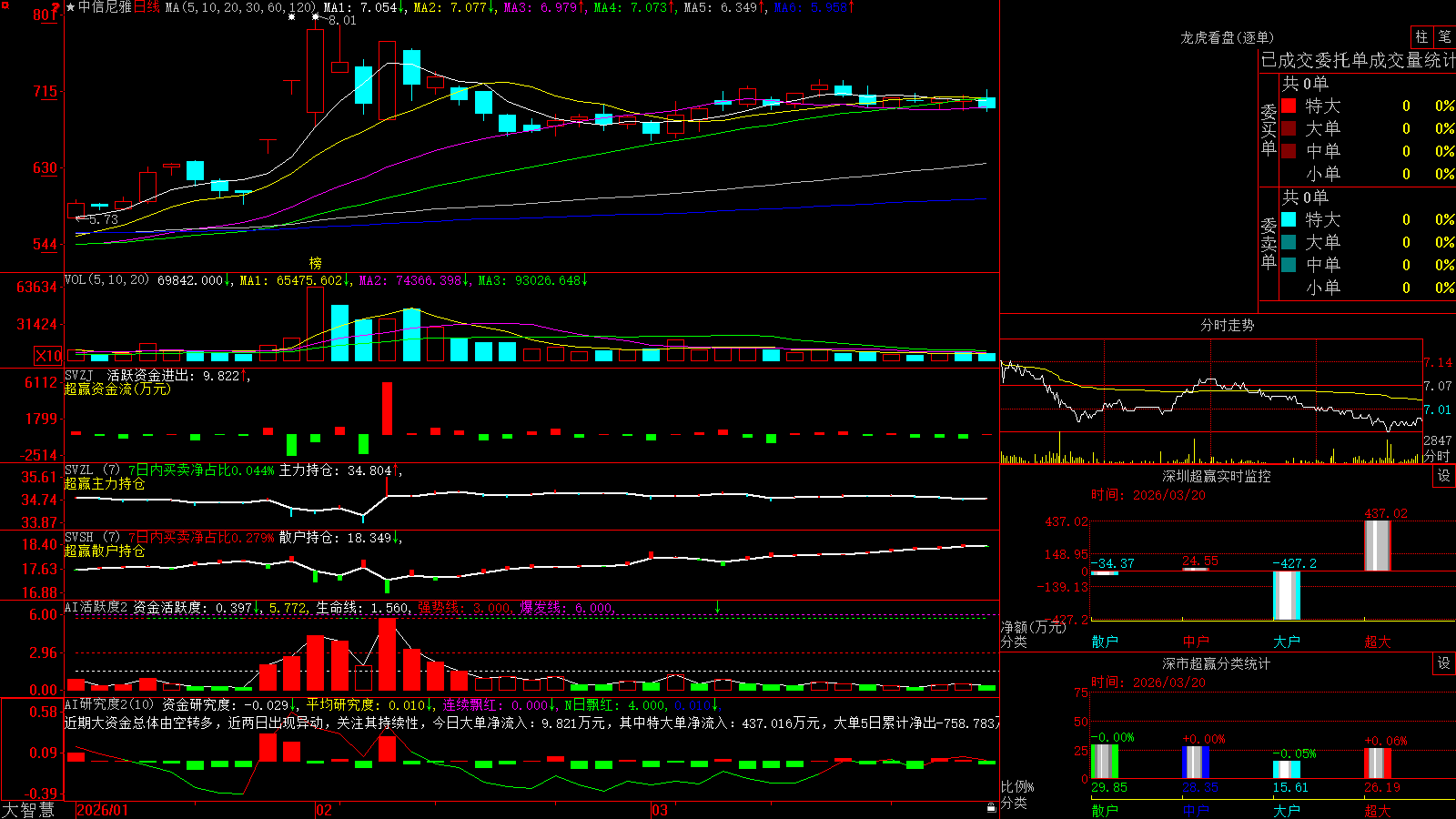Screen dimensions: 1456x819
Task: Click the SVZL (7) indicator name
Action: [x=93, y=470]
